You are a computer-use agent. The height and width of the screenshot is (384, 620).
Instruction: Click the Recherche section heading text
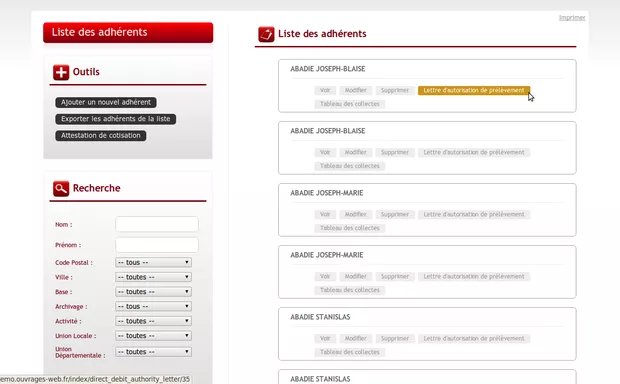click(96, 188)
